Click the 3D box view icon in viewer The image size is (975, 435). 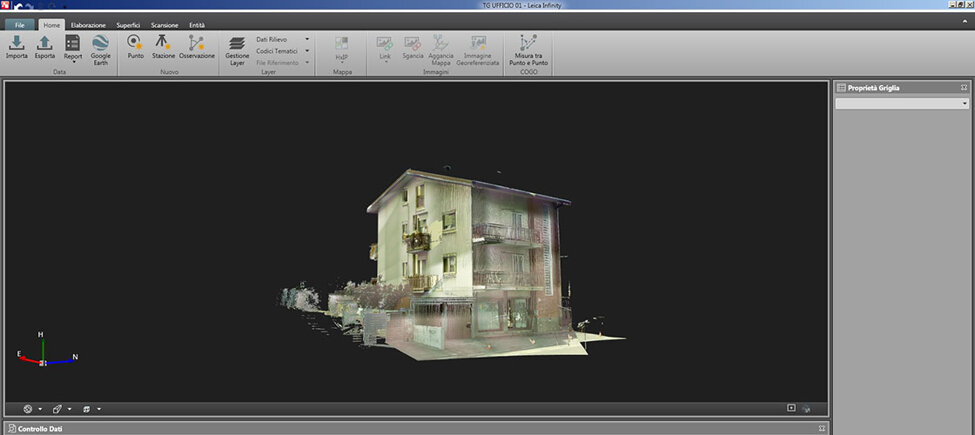coord(57,409)
